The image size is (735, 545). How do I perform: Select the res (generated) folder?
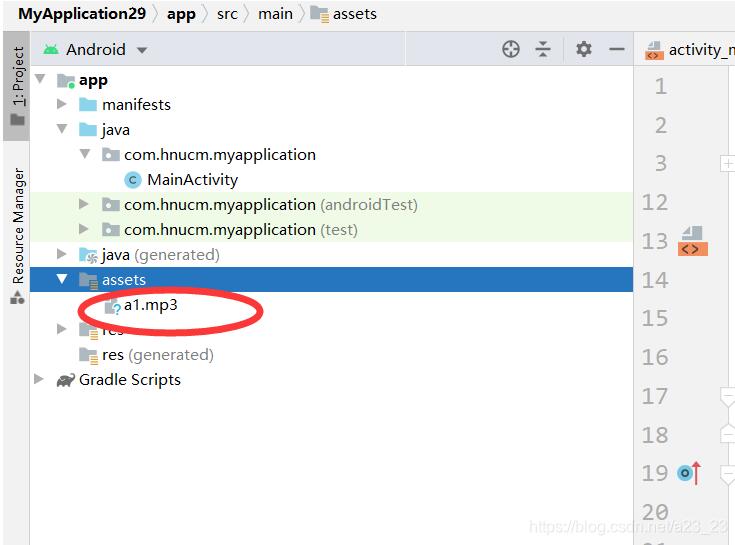tap(146, 355)
